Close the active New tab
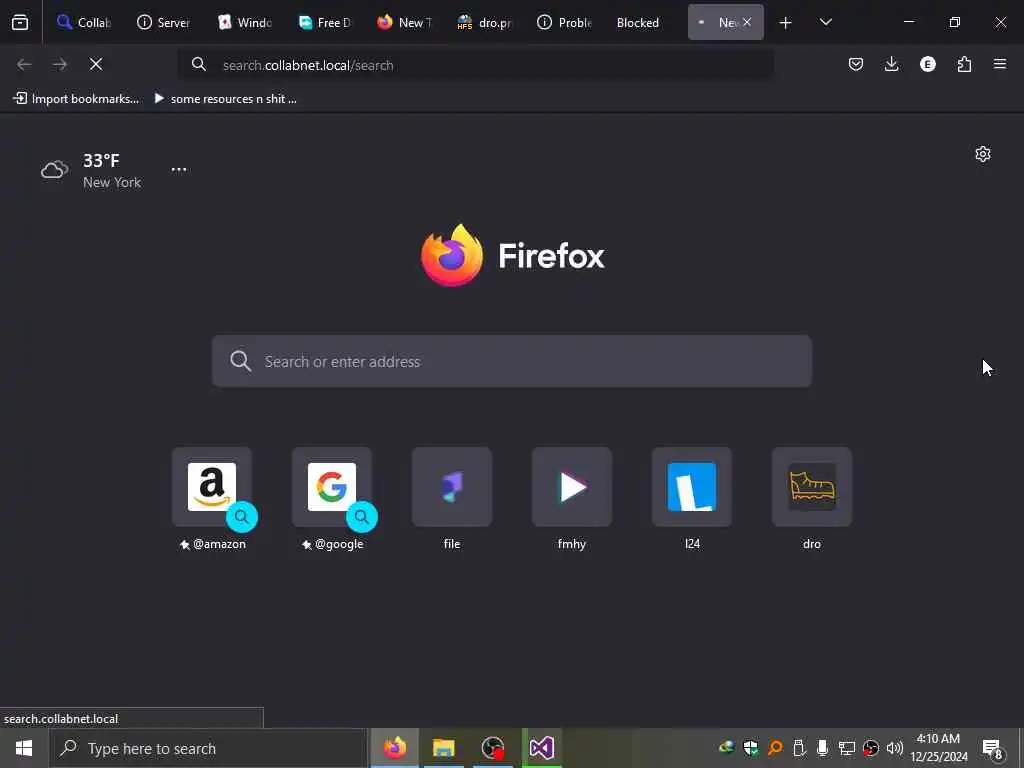The height and width of the screenshot is (768, 1024). (x=747, y=22)
